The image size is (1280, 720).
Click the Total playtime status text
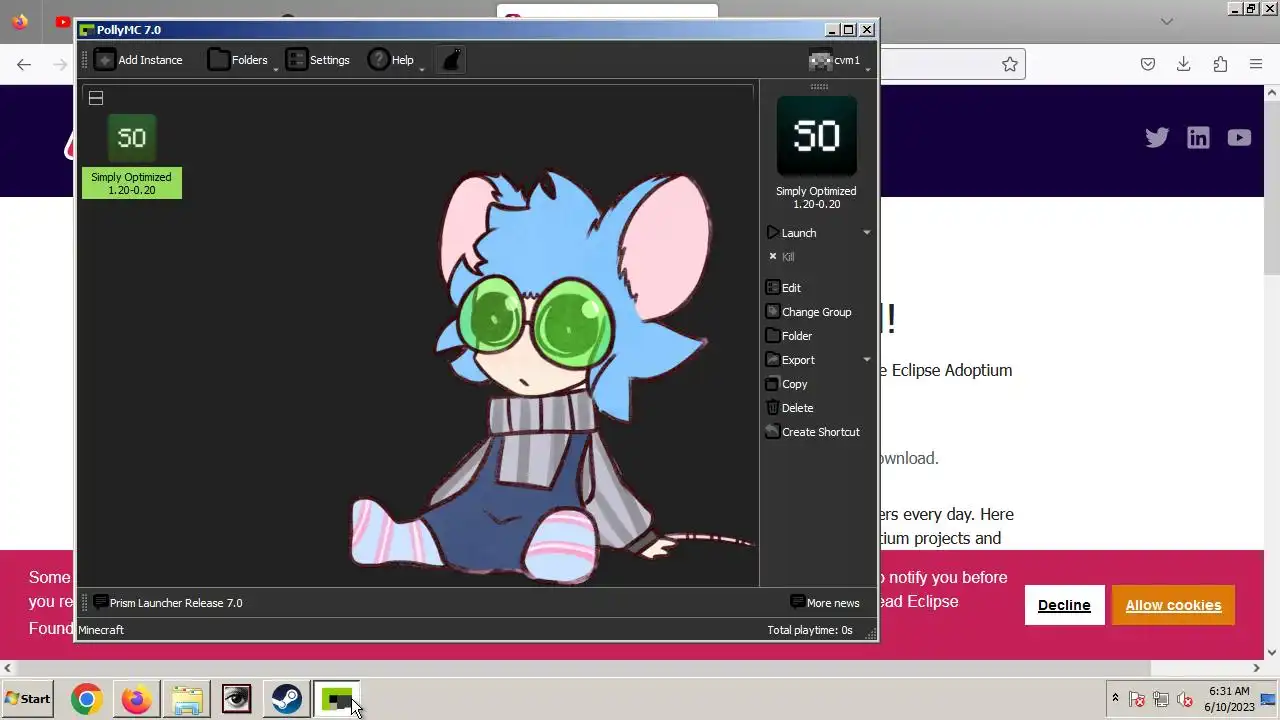tap(810, 630)
